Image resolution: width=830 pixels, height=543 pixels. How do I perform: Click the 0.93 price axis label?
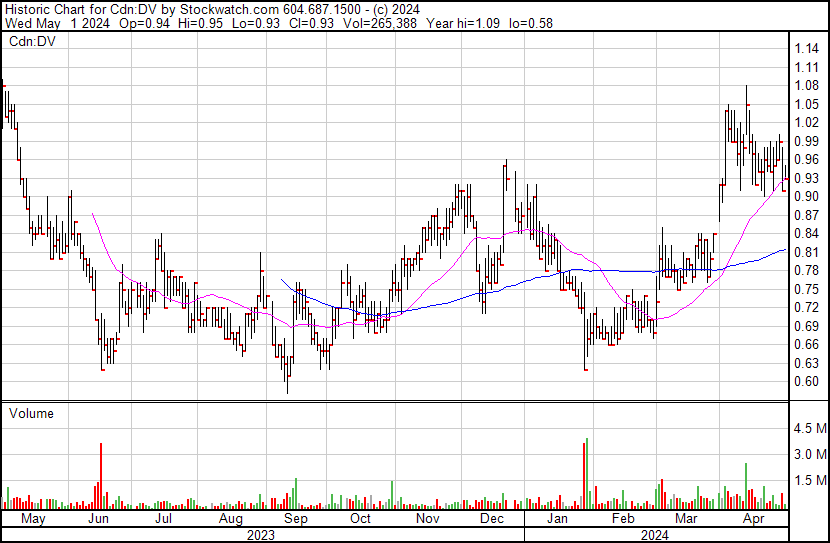(807, 178)
